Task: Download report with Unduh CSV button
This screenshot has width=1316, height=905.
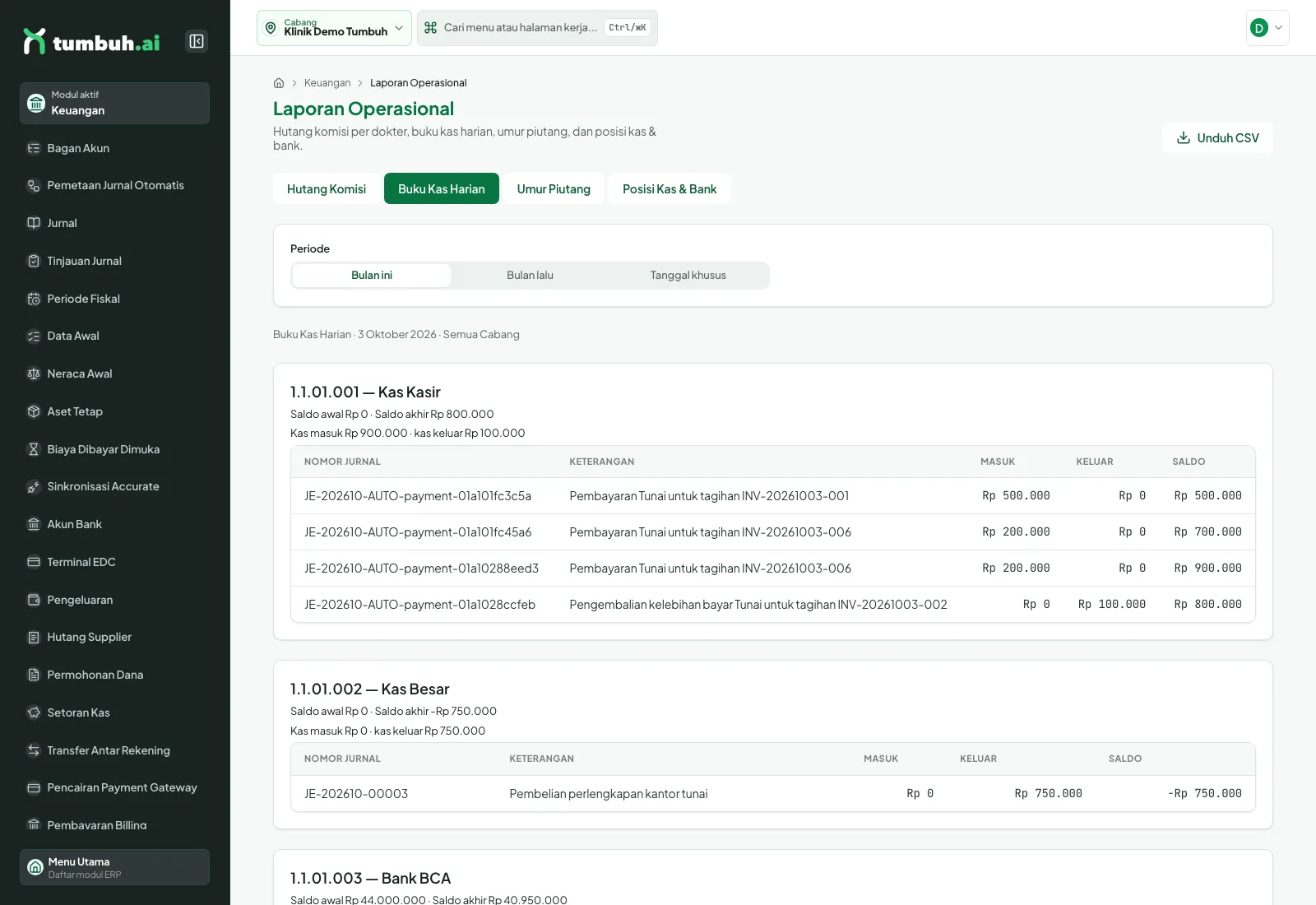Action: (1217, 137)
